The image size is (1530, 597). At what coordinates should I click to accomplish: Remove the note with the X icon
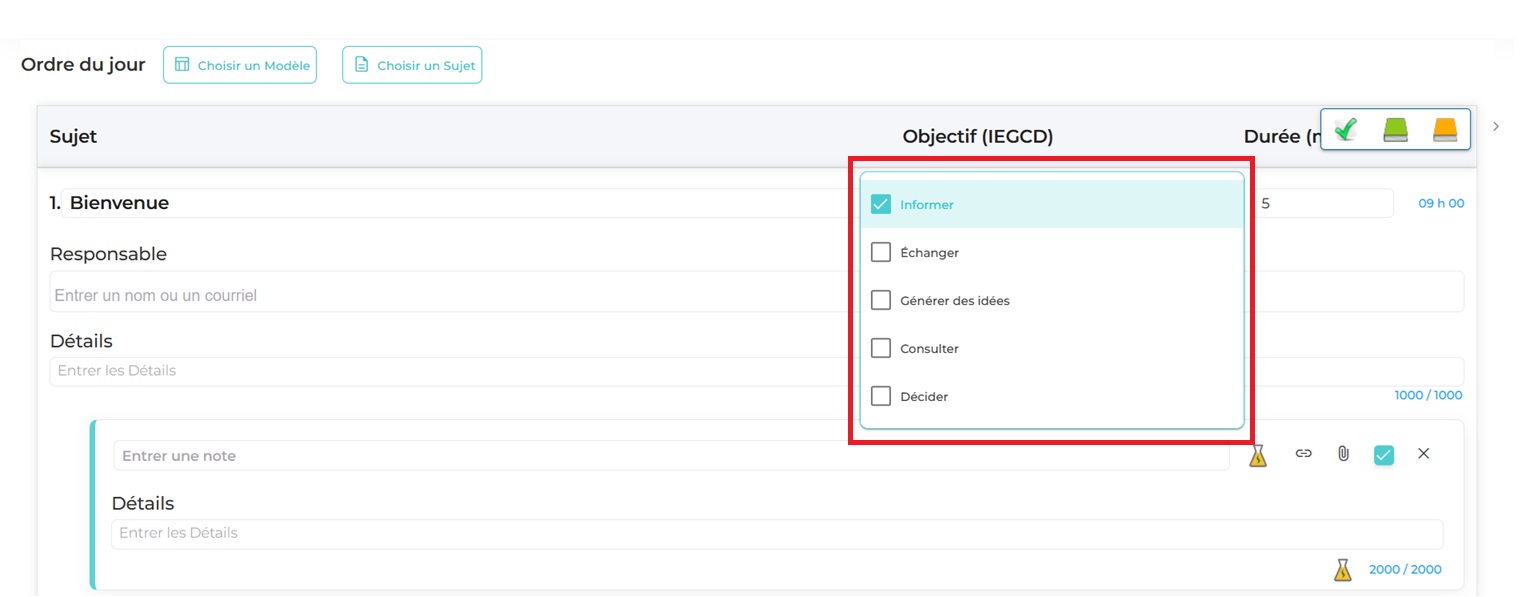click(1423, 454)
